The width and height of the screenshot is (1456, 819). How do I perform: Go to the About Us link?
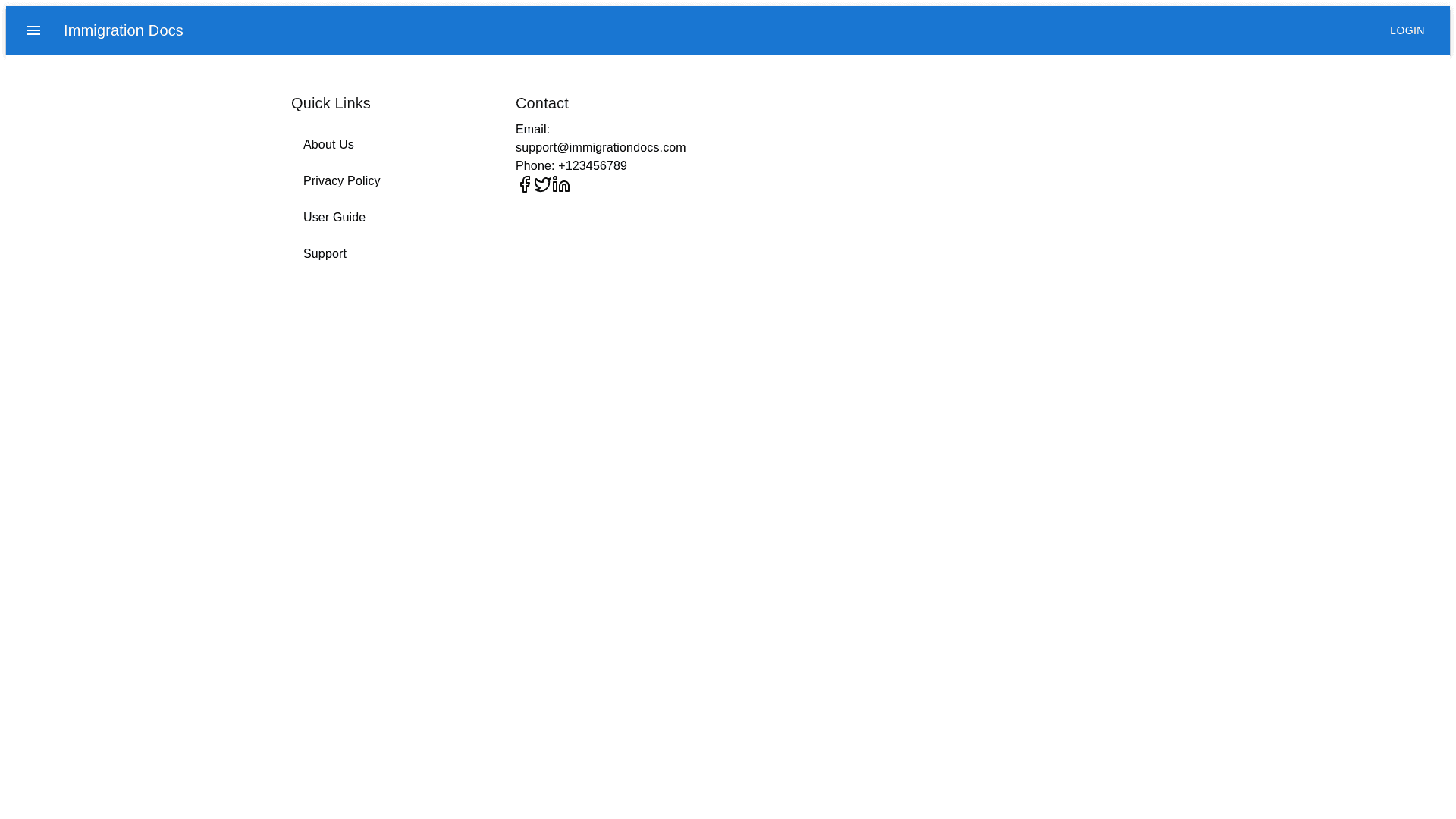pyautogui.click(x=328, y=145)
